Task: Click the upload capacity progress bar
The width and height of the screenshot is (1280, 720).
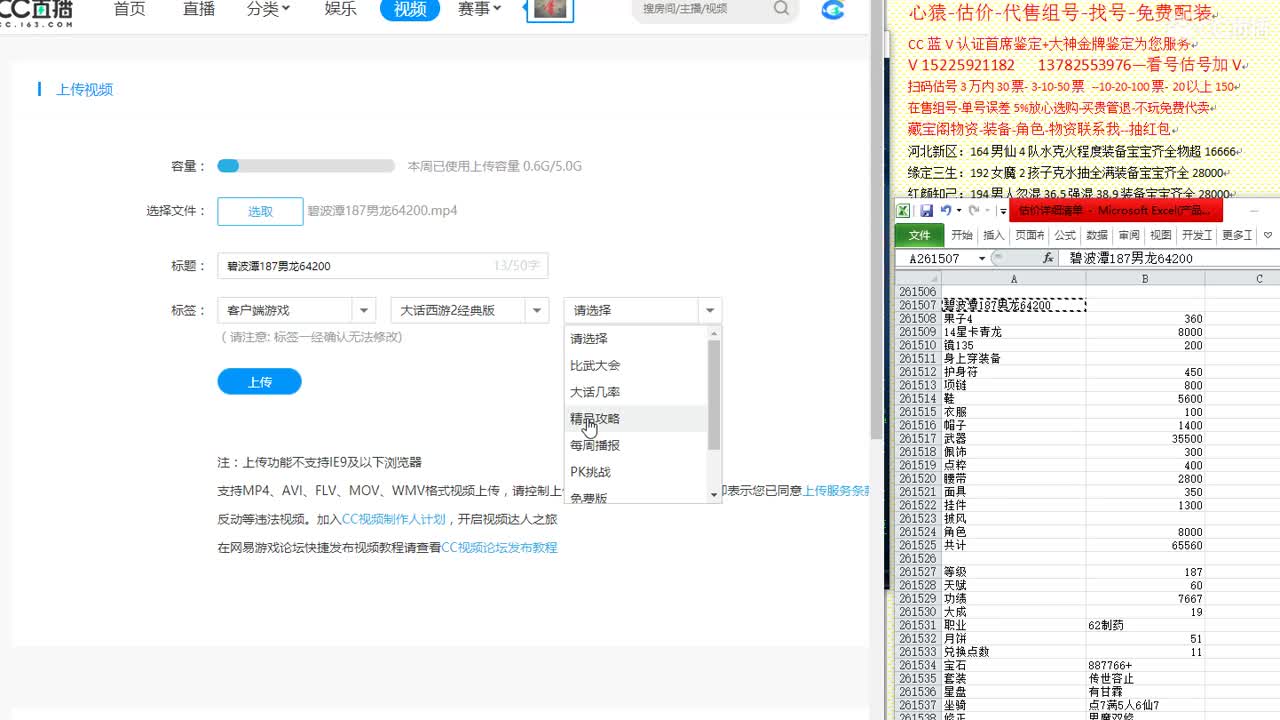Action: (306, 166)
